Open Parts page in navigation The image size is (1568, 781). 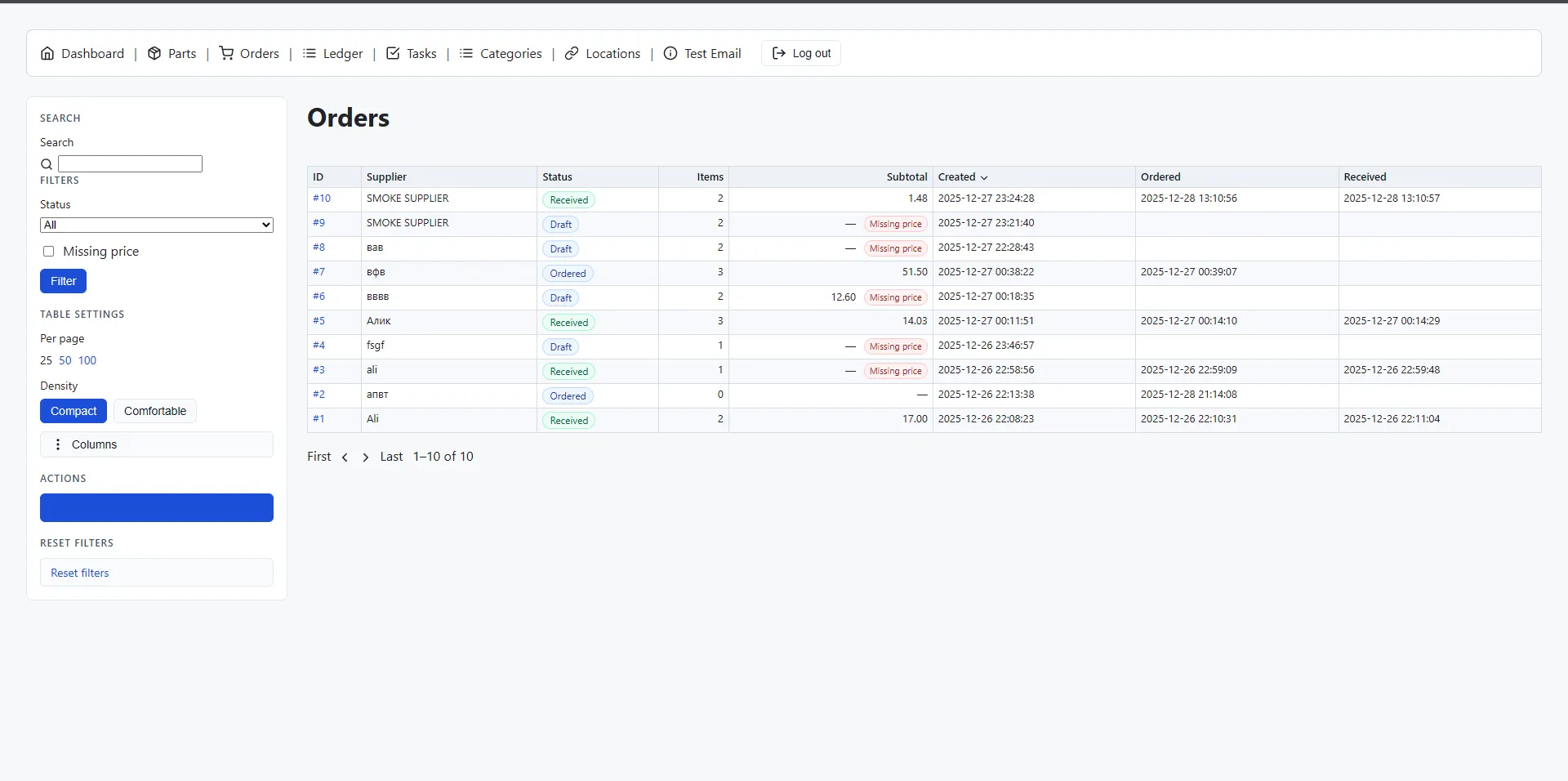pyautogui.click(x=171, y=53)
